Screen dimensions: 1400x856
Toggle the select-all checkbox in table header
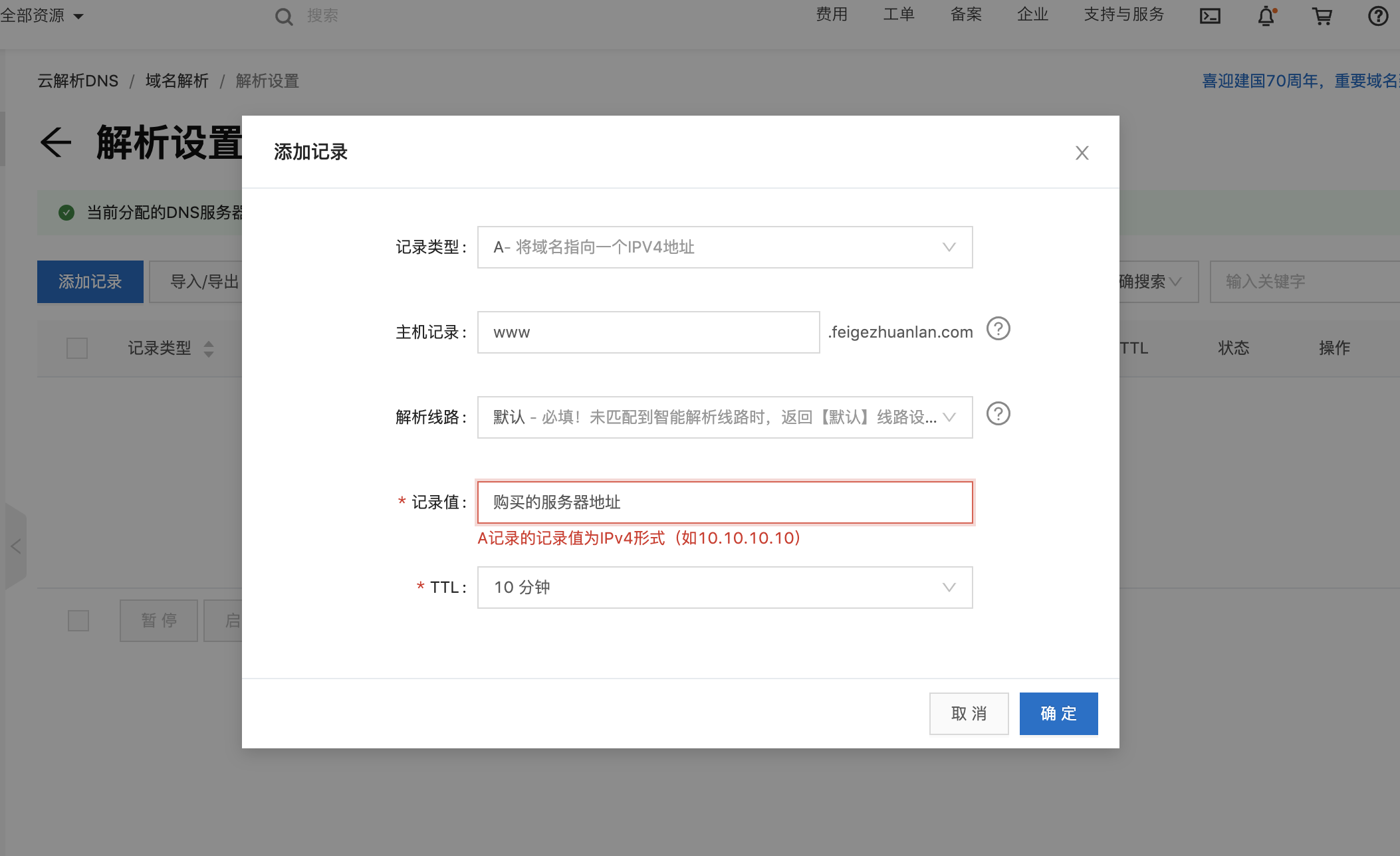[x=77, y=348]
